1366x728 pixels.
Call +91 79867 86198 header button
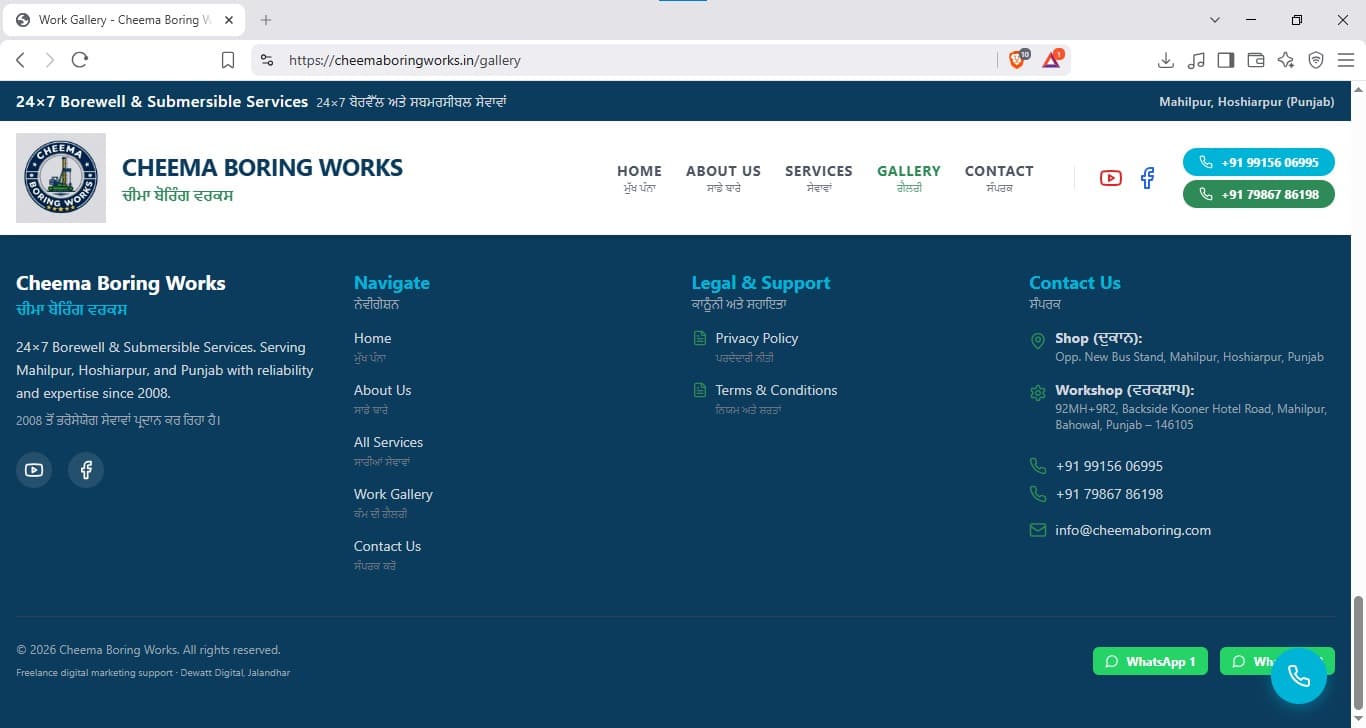click(x=1259, y=194)
